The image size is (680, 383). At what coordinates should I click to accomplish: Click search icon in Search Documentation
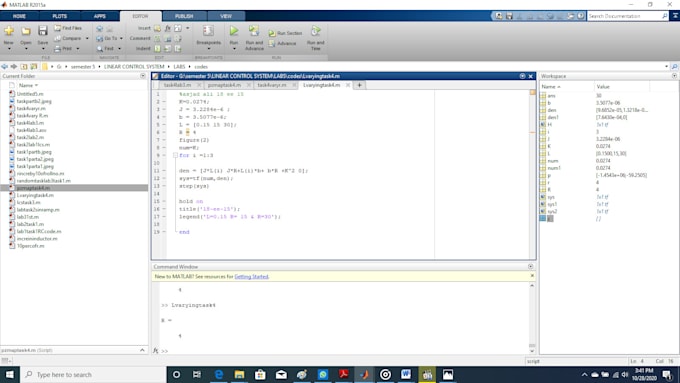[665, 16]
